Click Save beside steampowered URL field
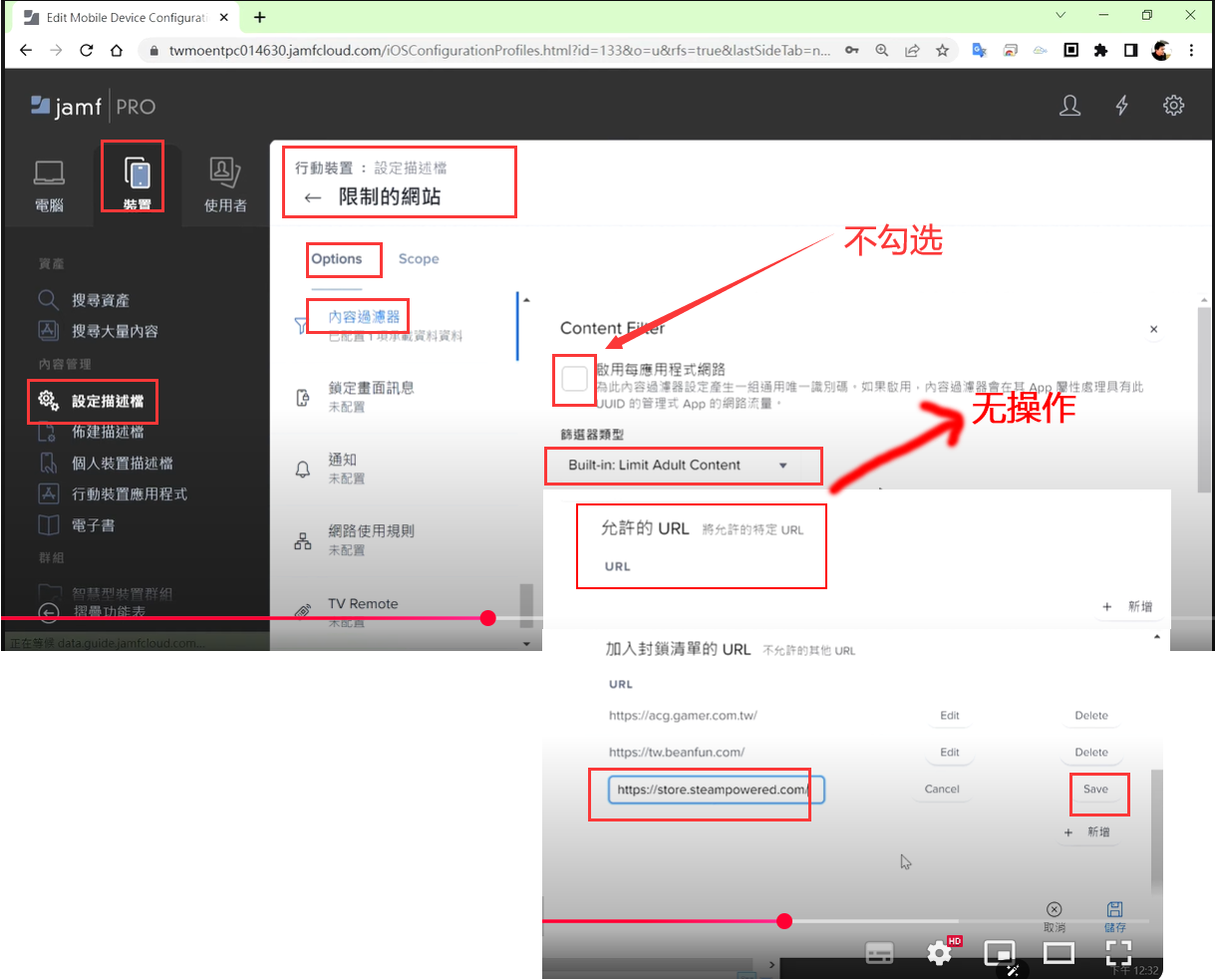 pyautogui.click(x=1095, y=789)
